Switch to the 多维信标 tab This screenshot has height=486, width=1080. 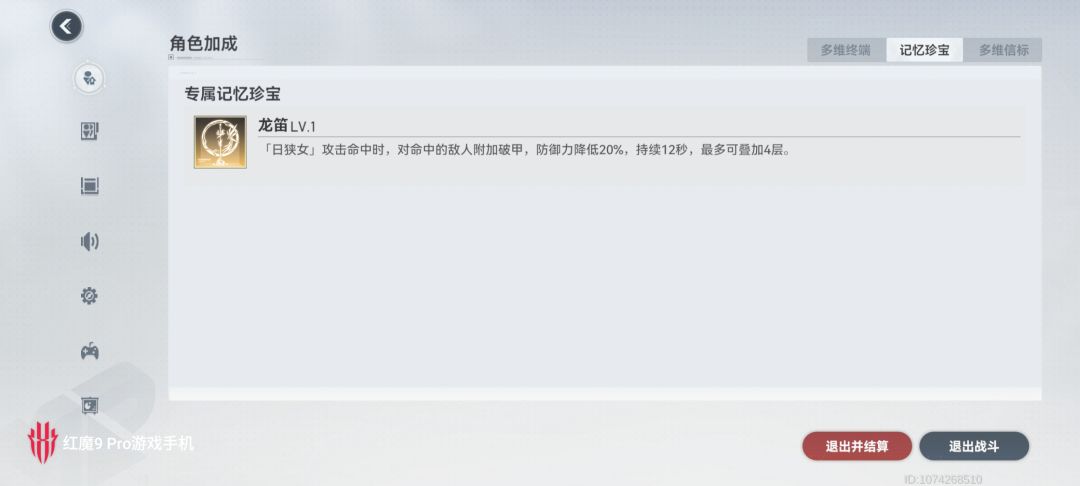click(1004, 50)
